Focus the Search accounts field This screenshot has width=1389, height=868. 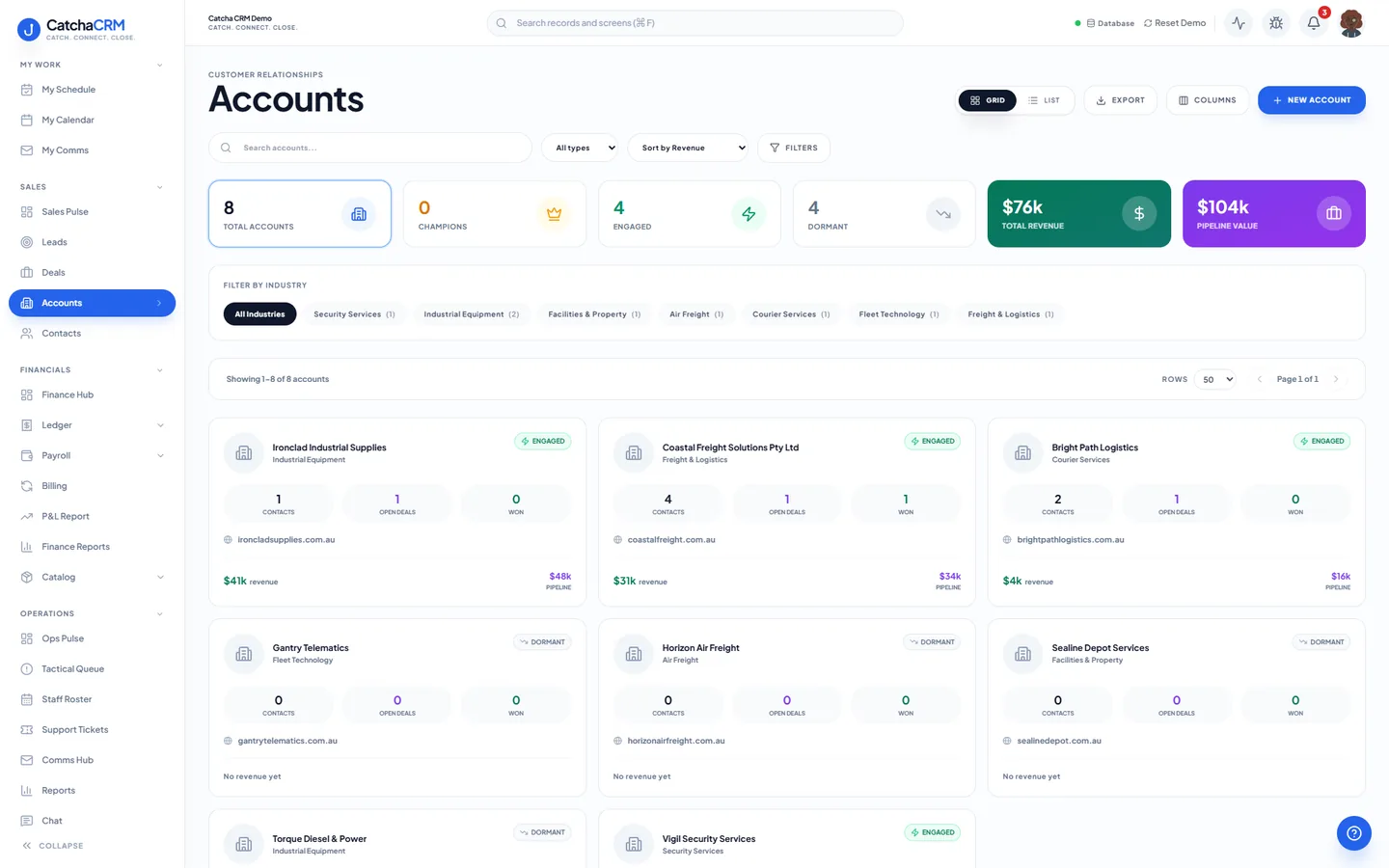[x=370, y=148]
